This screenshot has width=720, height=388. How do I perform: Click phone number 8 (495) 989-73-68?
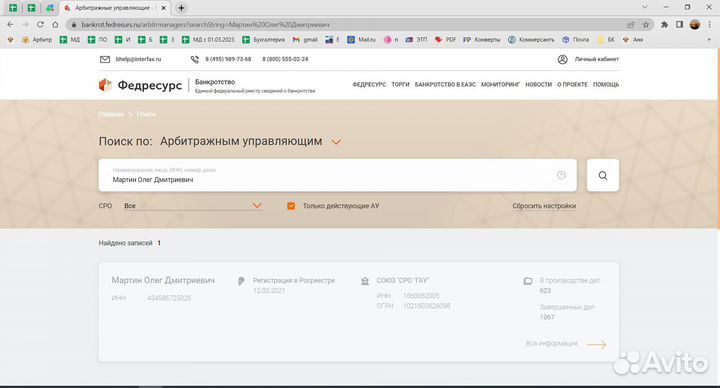(228, 59)
